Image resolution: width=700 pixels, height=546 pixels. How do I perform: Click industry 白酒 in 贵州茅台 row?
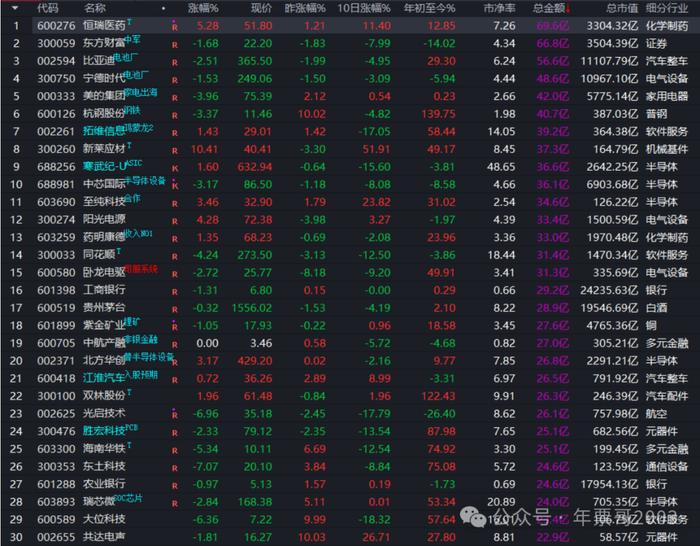tap(656, 308)
